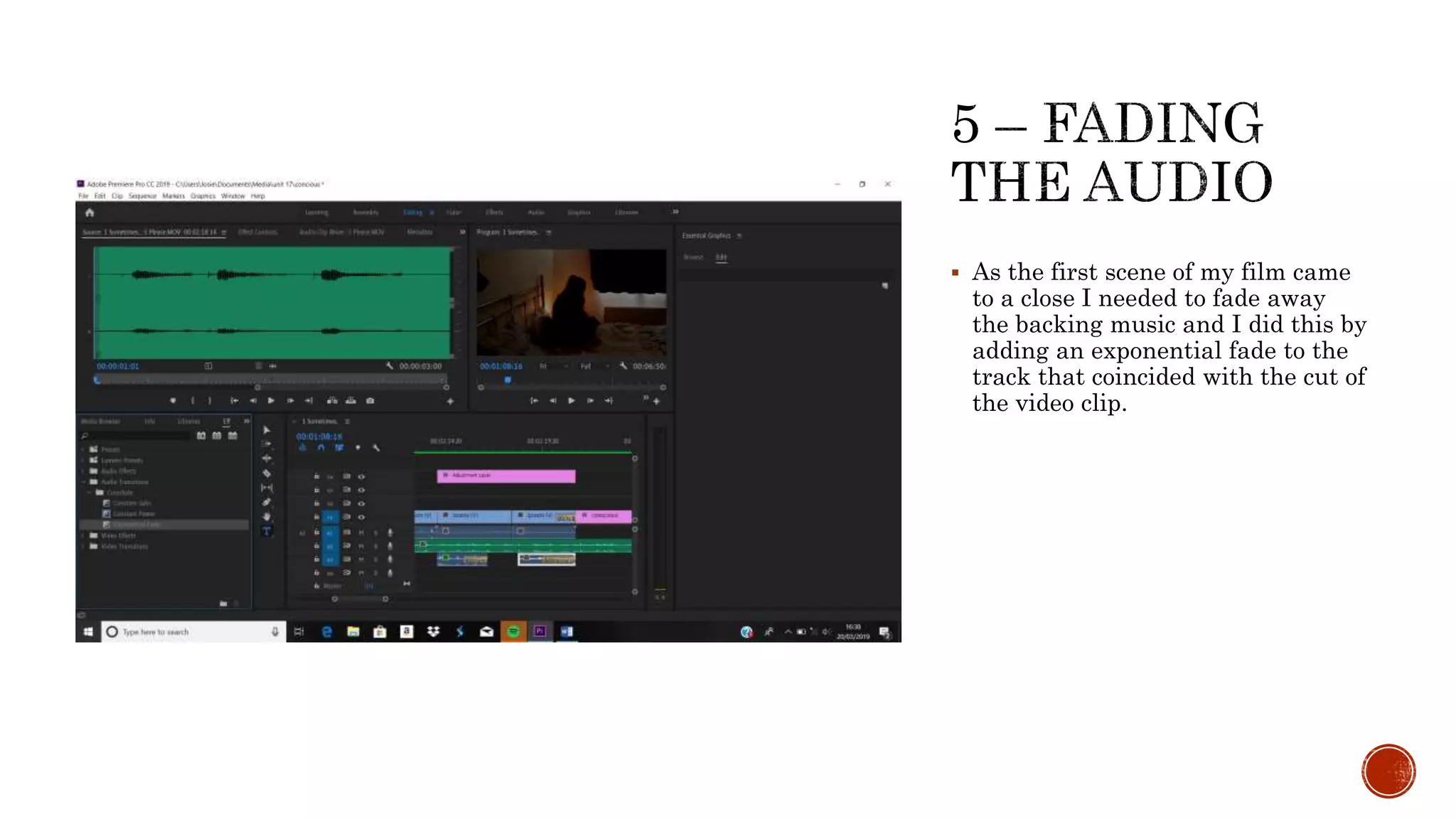Play the Source monitor clip
The height and width of the screenshot is (819, 1456).
tap(271, 401)
